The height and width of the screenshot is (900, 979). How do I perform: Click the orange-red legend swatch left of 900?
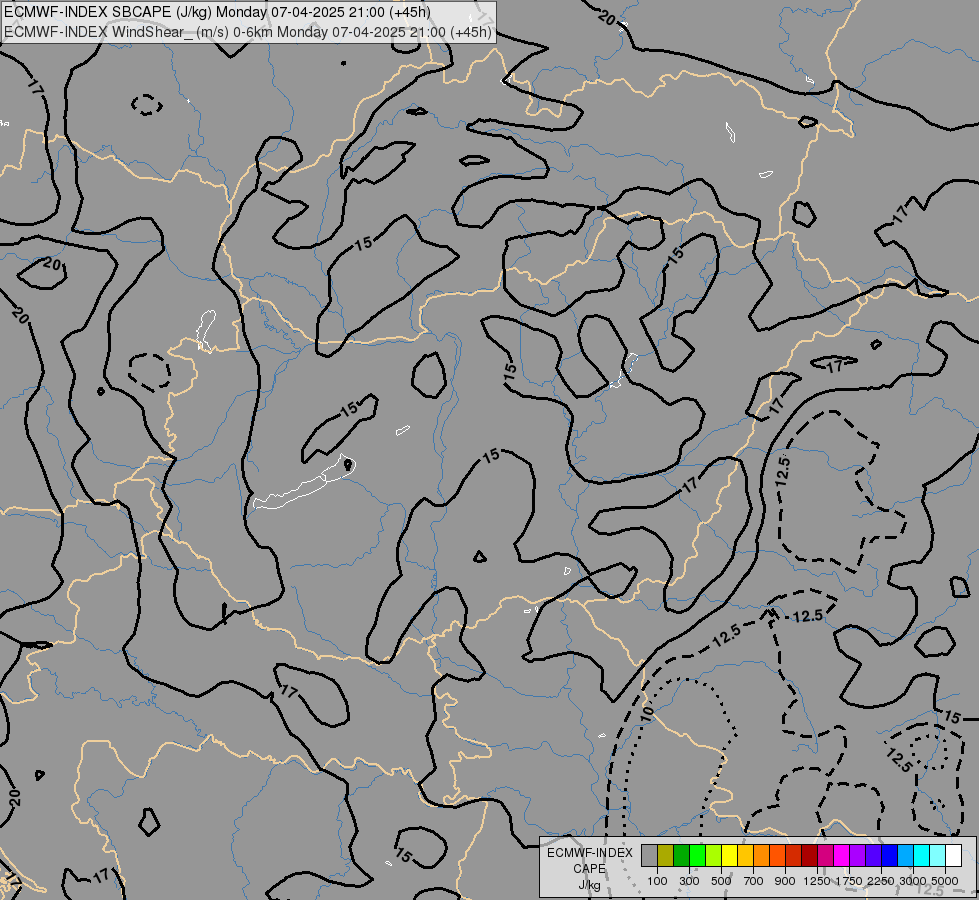point(777,856)
